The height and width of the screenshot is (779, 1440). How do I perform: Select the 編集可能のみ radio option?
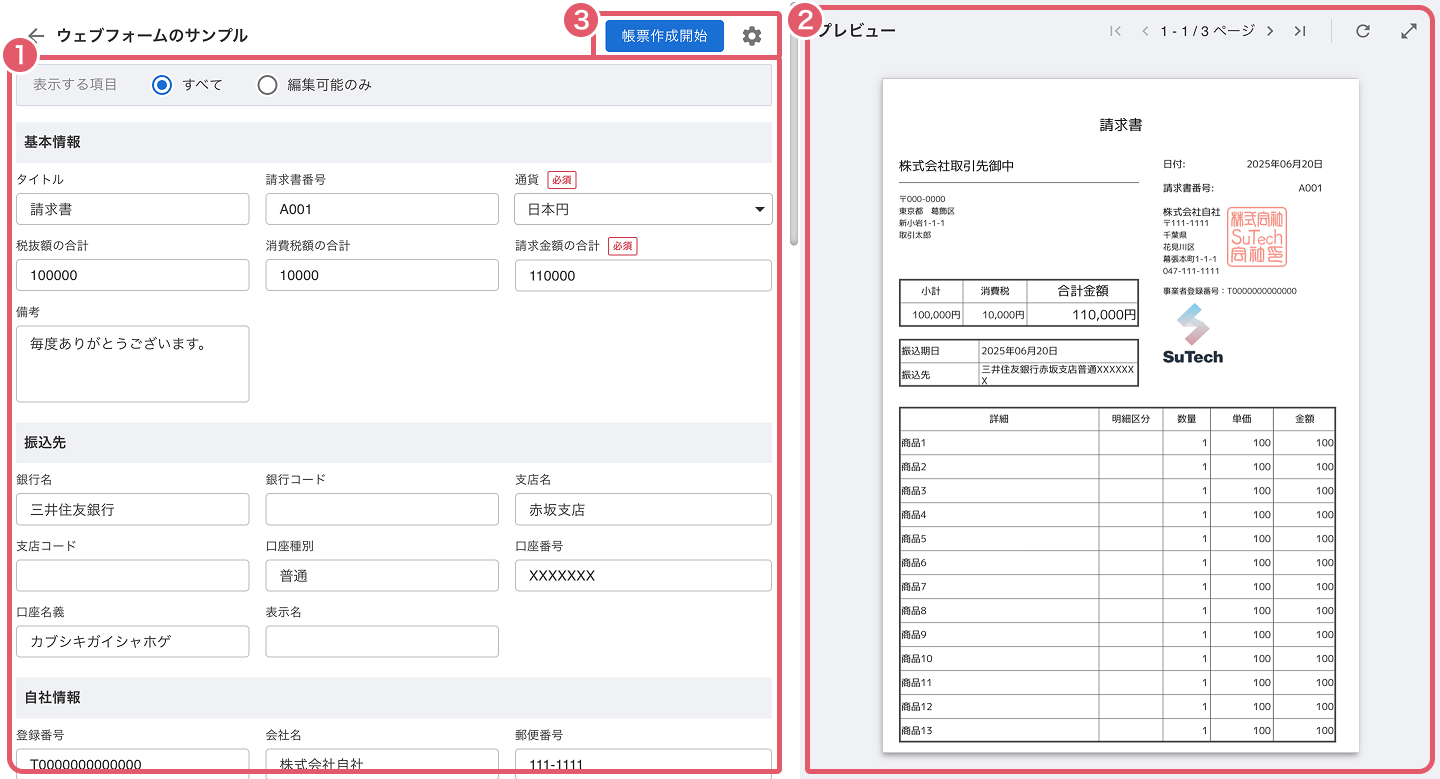click(x=267, y=85)
